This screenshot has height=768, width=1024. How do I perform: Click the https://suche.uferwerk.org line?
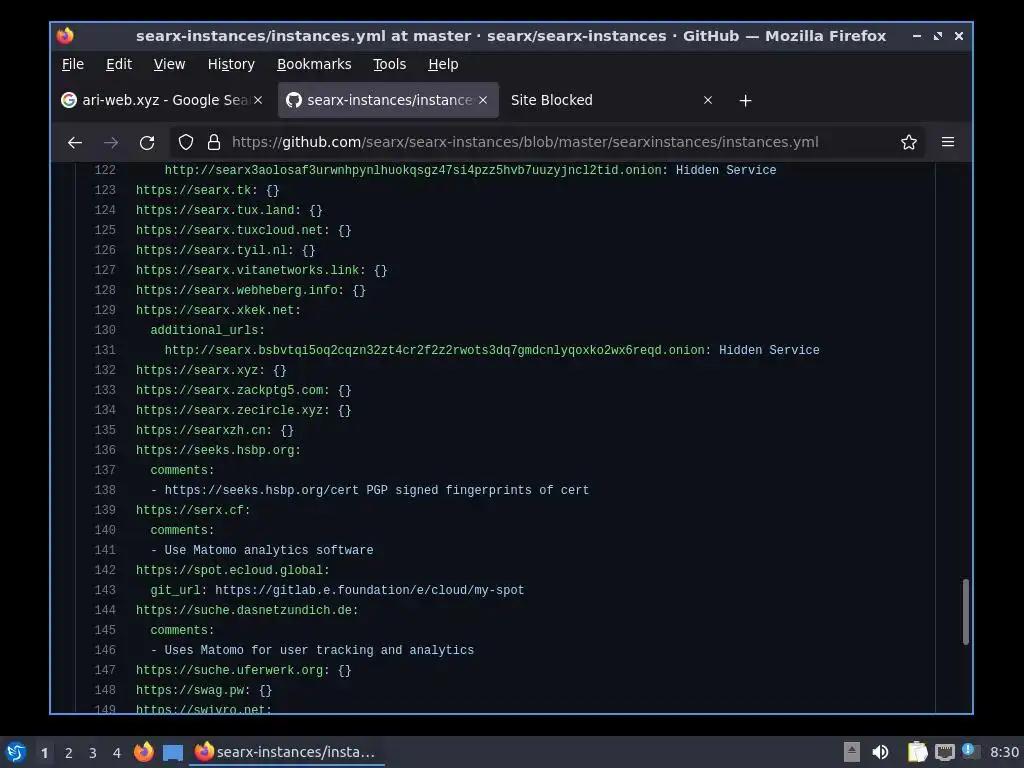coord(244,670)
